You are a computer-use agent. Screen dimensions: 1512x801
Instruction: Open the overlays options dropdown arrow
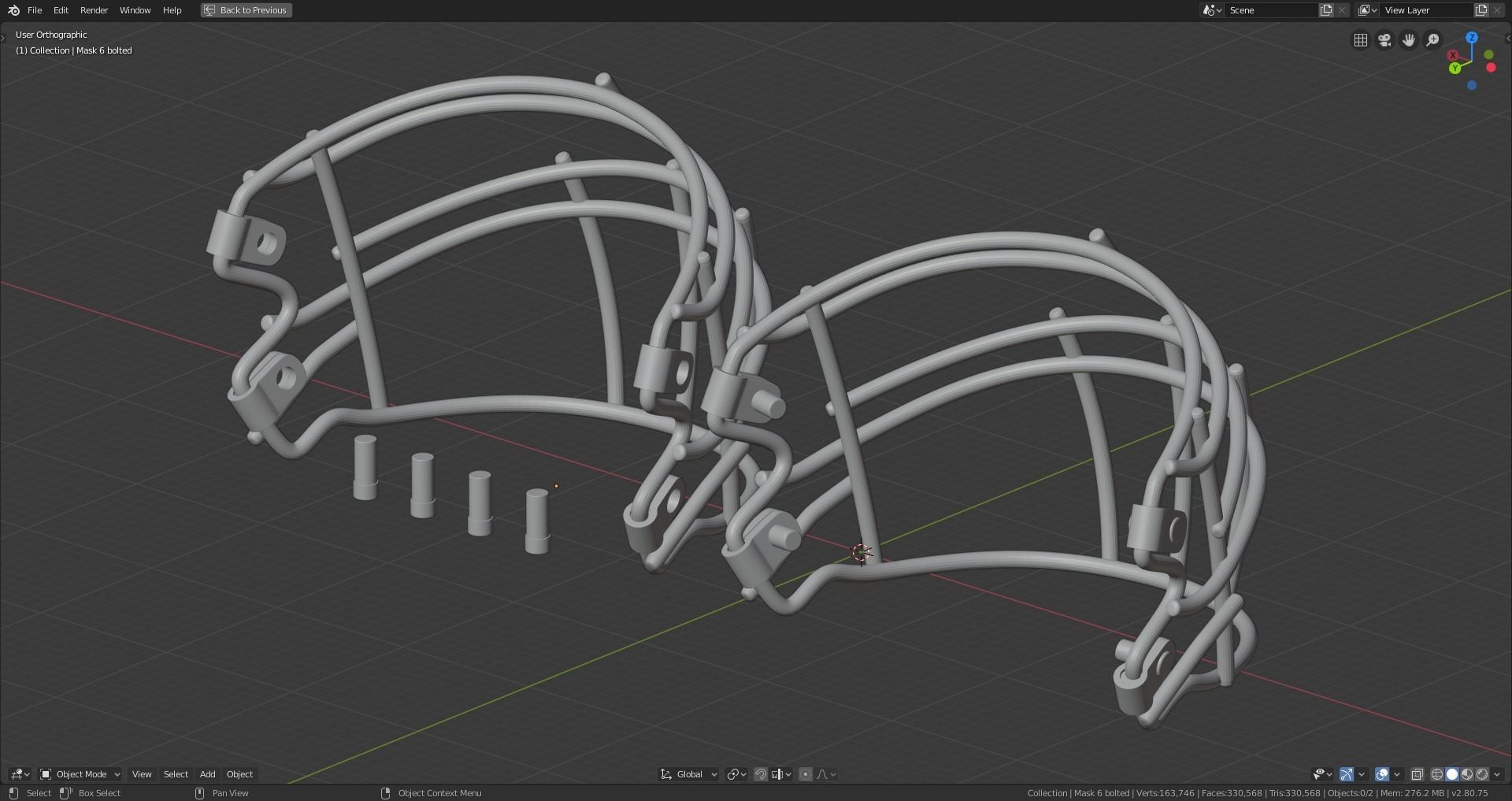coord(1397,774)
